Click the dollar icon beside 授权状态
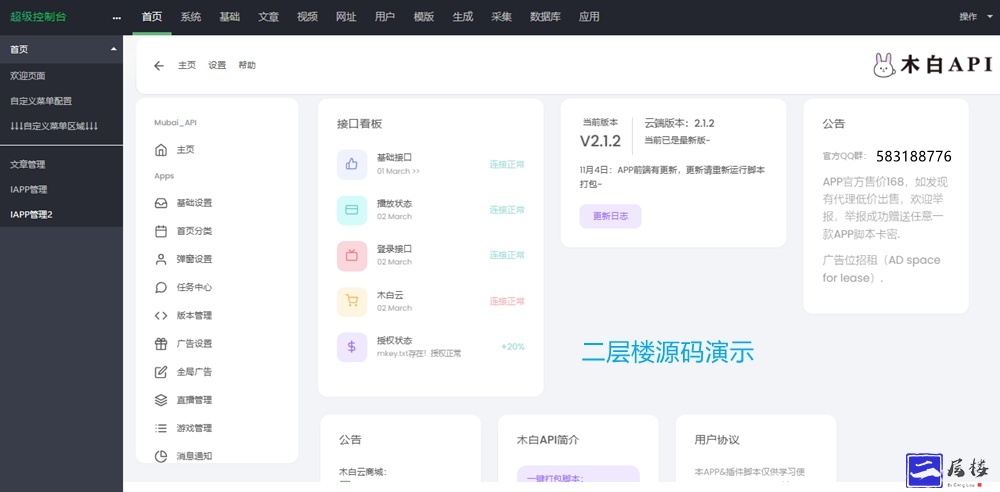Image resolution: width=1000 pixels, height=492 pixels. tap(351, 347)
